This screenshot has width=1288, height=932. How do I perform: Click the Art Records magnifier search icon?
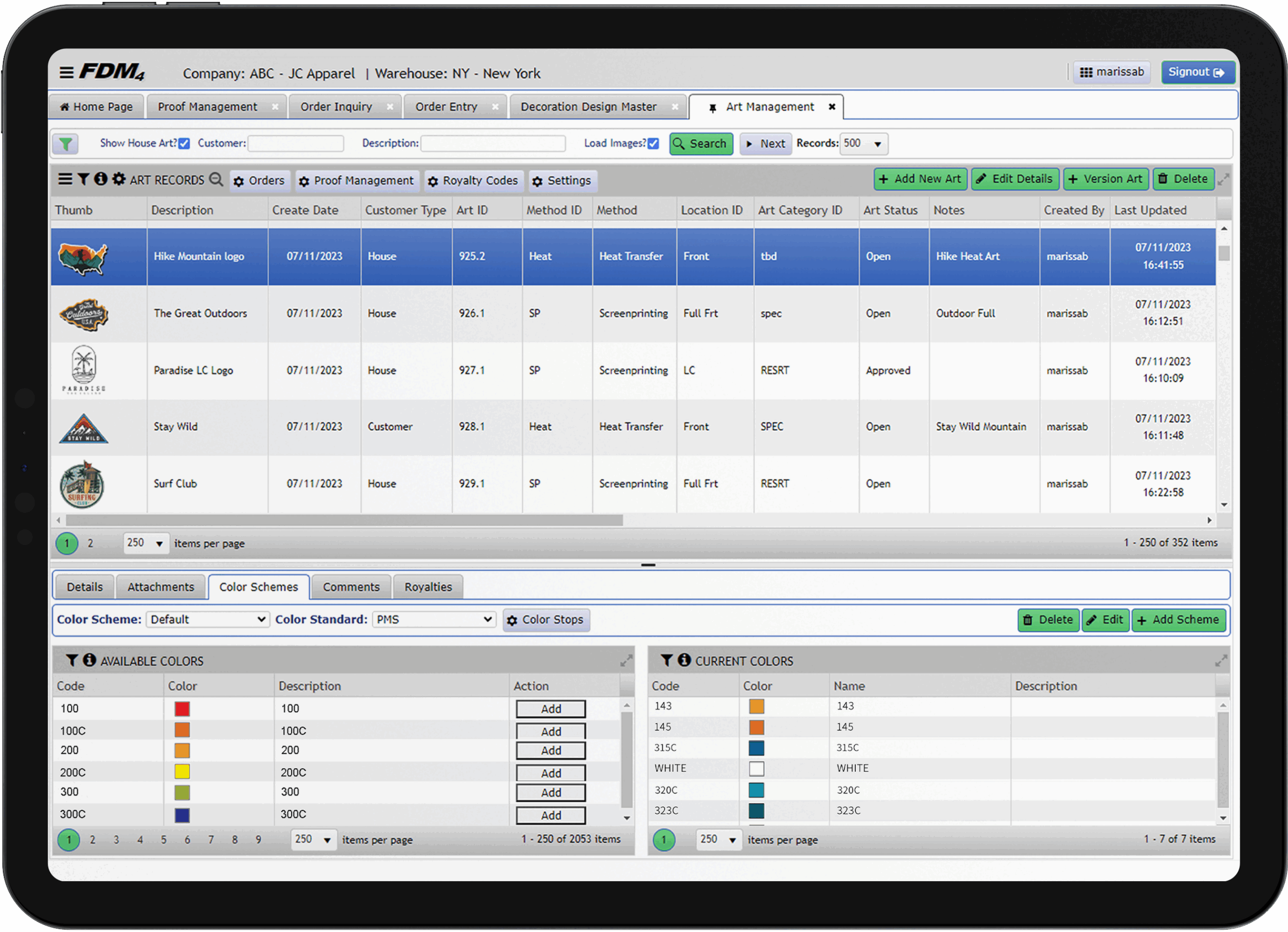click(x=216, y=180)
